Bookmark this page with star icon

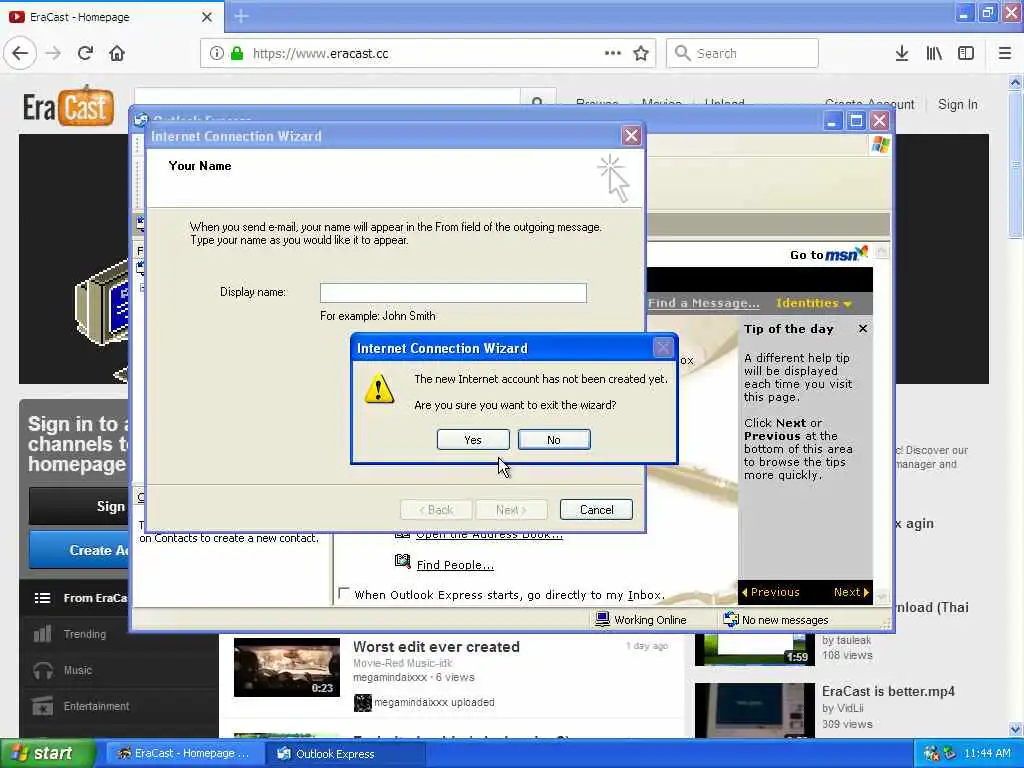641,54
